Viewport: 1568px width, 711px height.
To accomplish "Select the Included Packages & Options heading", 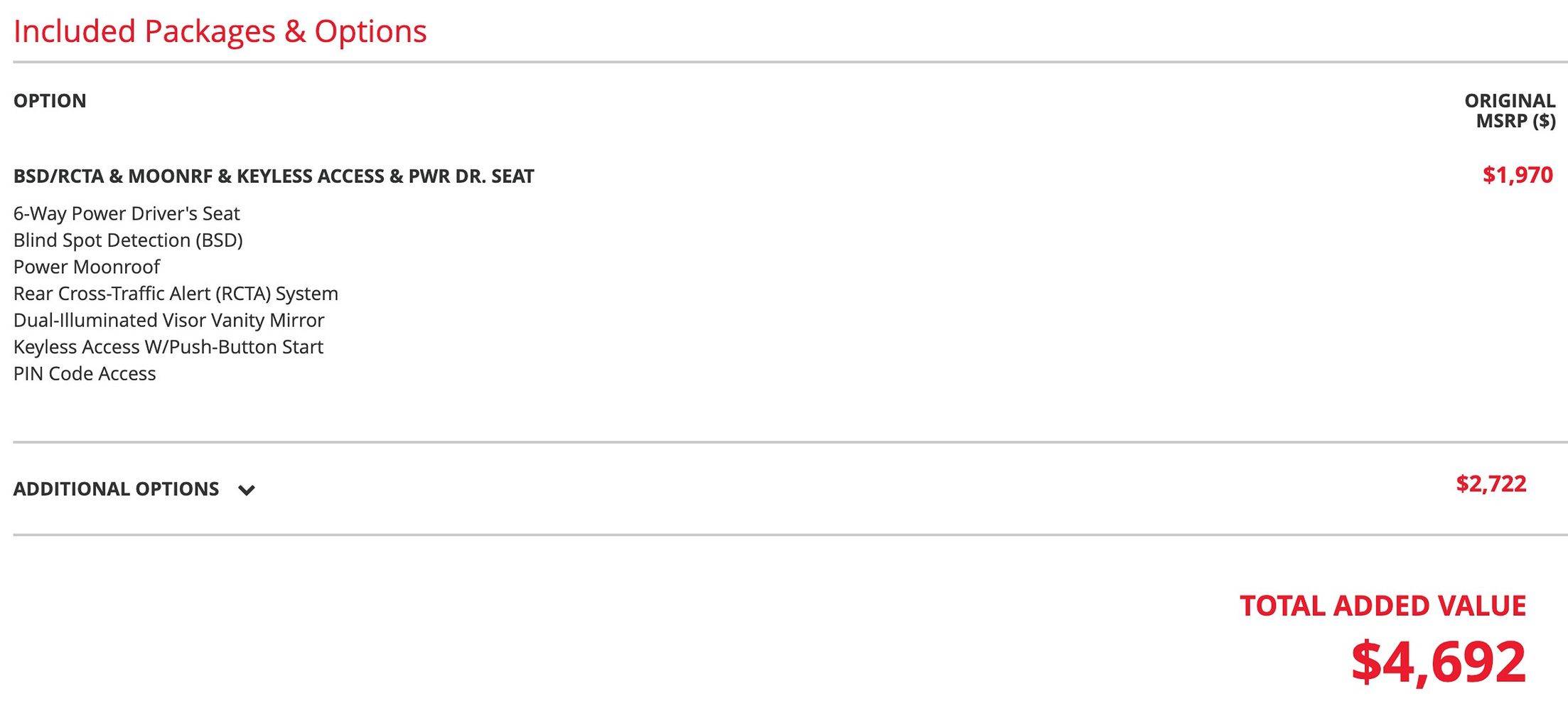I will point(220,31).
